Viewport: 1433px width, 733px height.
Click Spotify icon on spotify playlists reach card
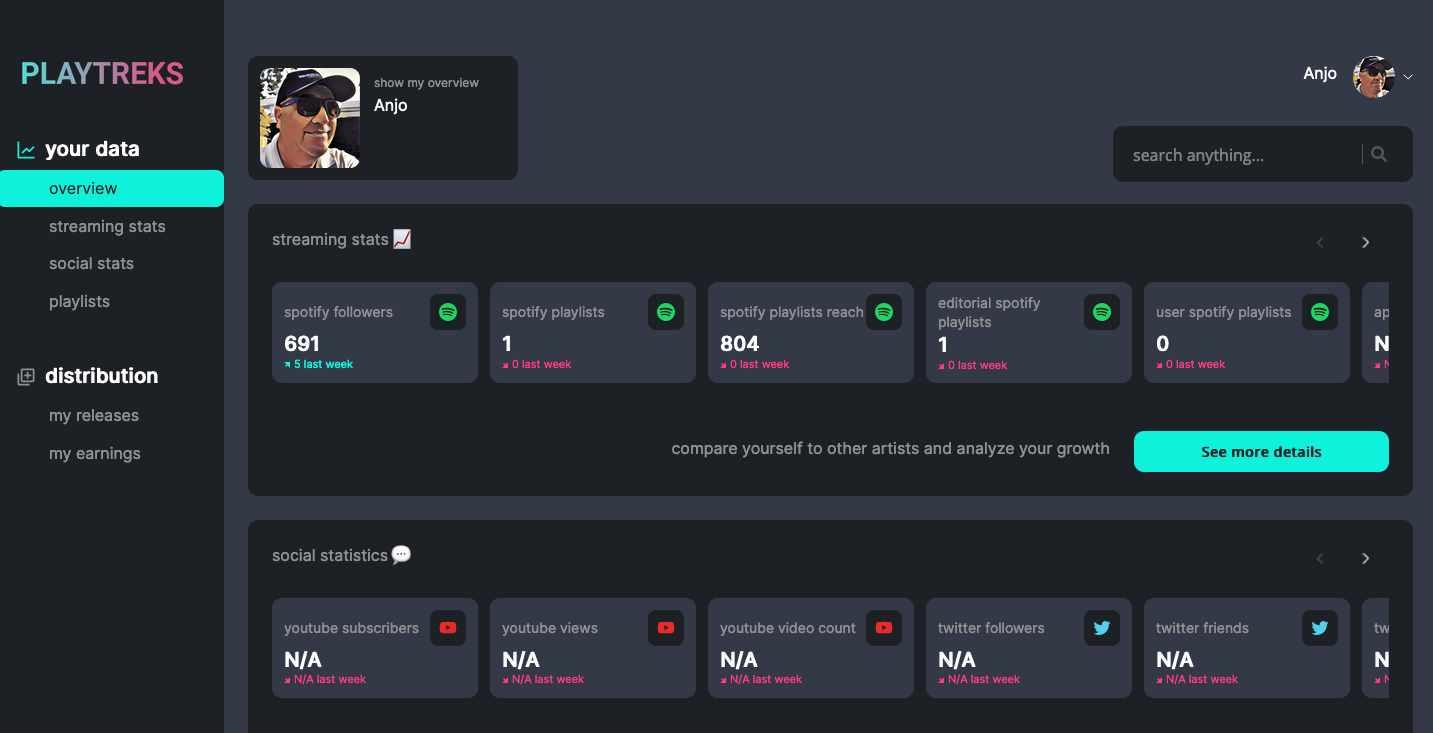click(883, 312)
